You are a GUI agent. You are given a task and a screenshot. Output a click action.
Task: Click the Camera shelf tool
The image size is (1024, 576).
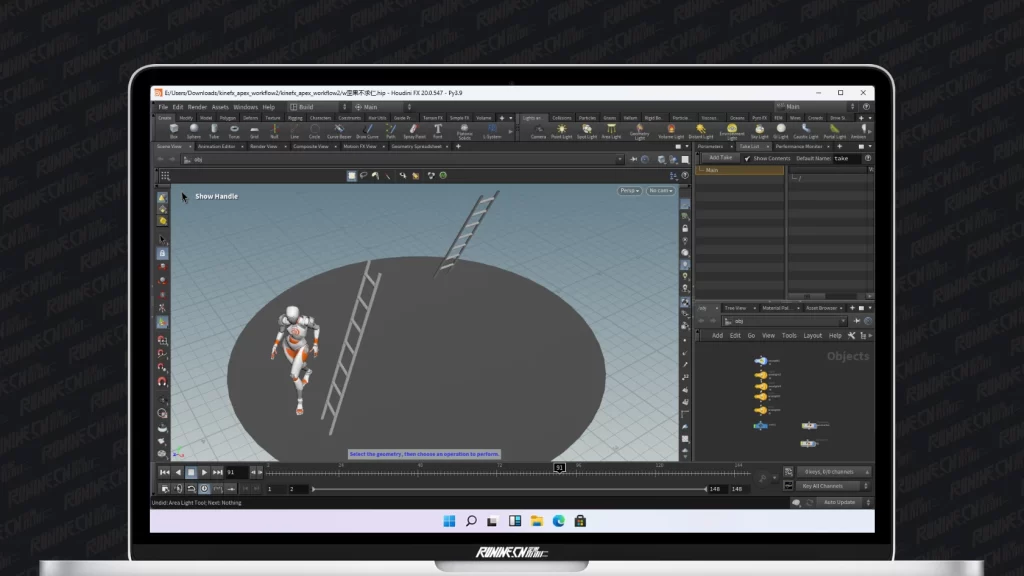coord(538,130)
